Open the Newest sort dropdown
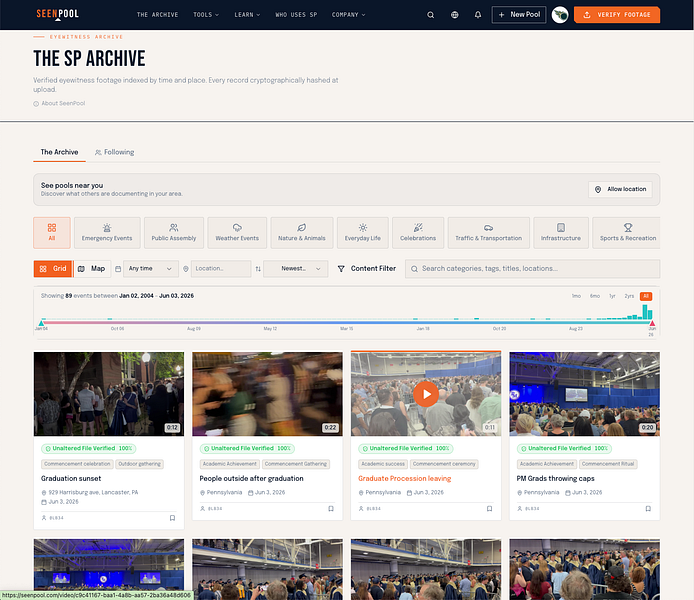The height and width of the screenshot is (600, 694). pyautogui.click(x=296, y=269)
